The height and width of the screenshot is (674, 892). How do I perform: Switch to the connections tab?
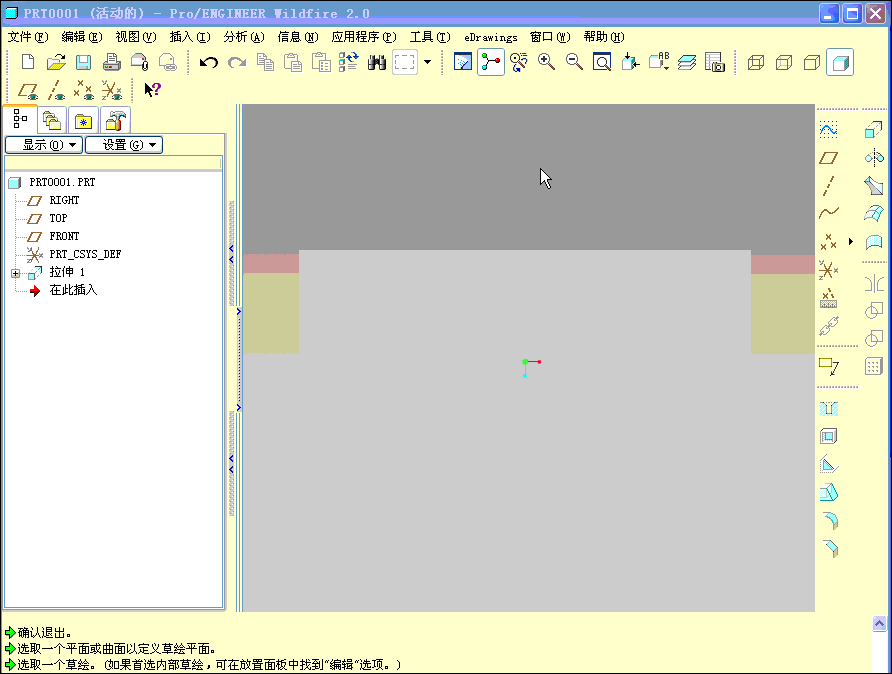115,120
